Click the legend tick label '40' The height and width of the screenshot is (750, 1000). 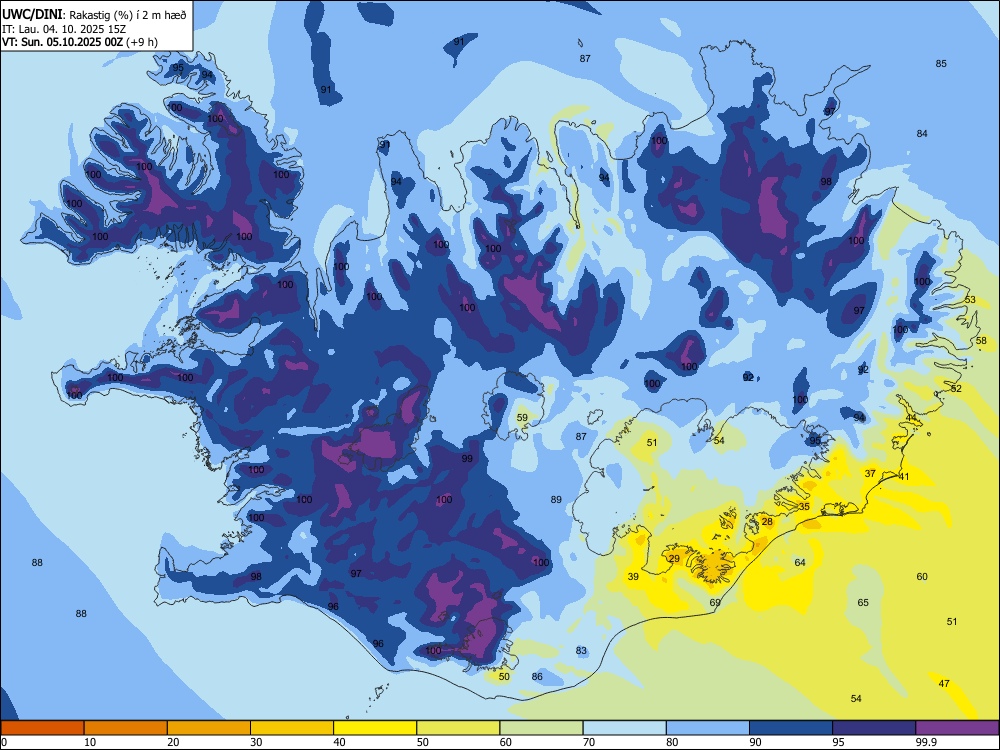[339, 742]
